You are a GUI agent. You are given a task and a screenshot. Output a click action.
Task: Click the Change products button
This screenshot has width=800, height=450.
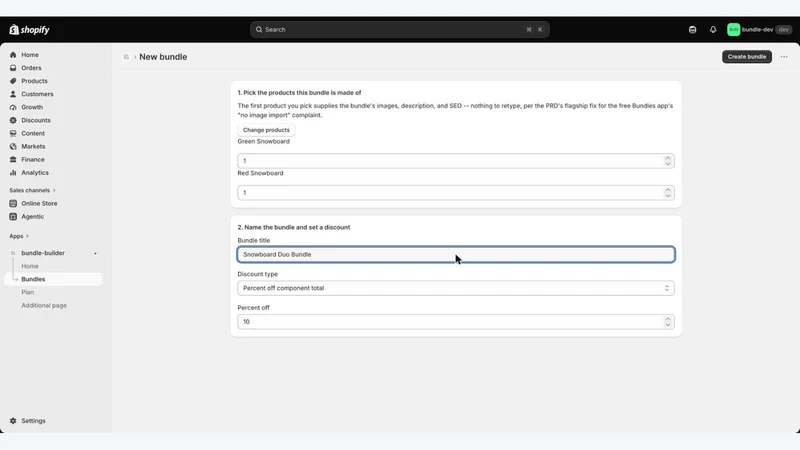pos(266,130)
